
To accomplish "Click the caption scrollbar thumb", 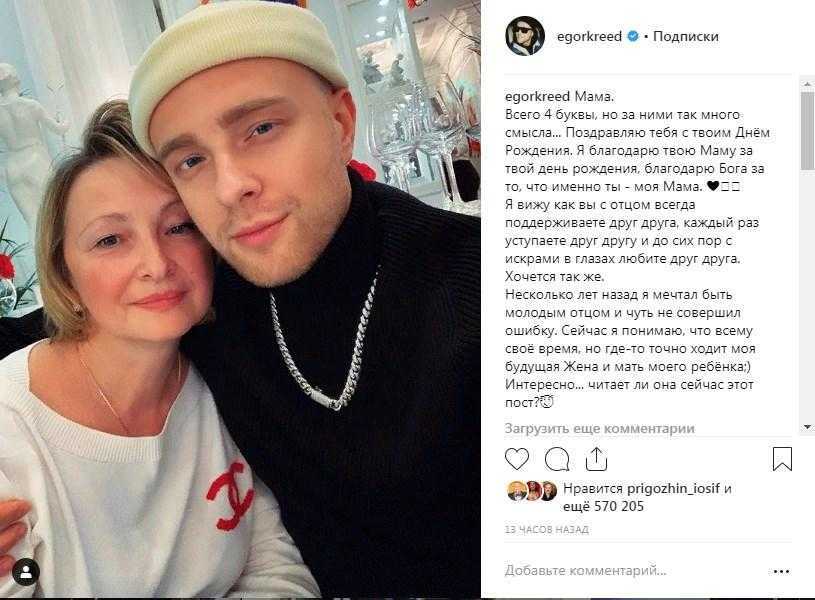I will coord(807,130).
